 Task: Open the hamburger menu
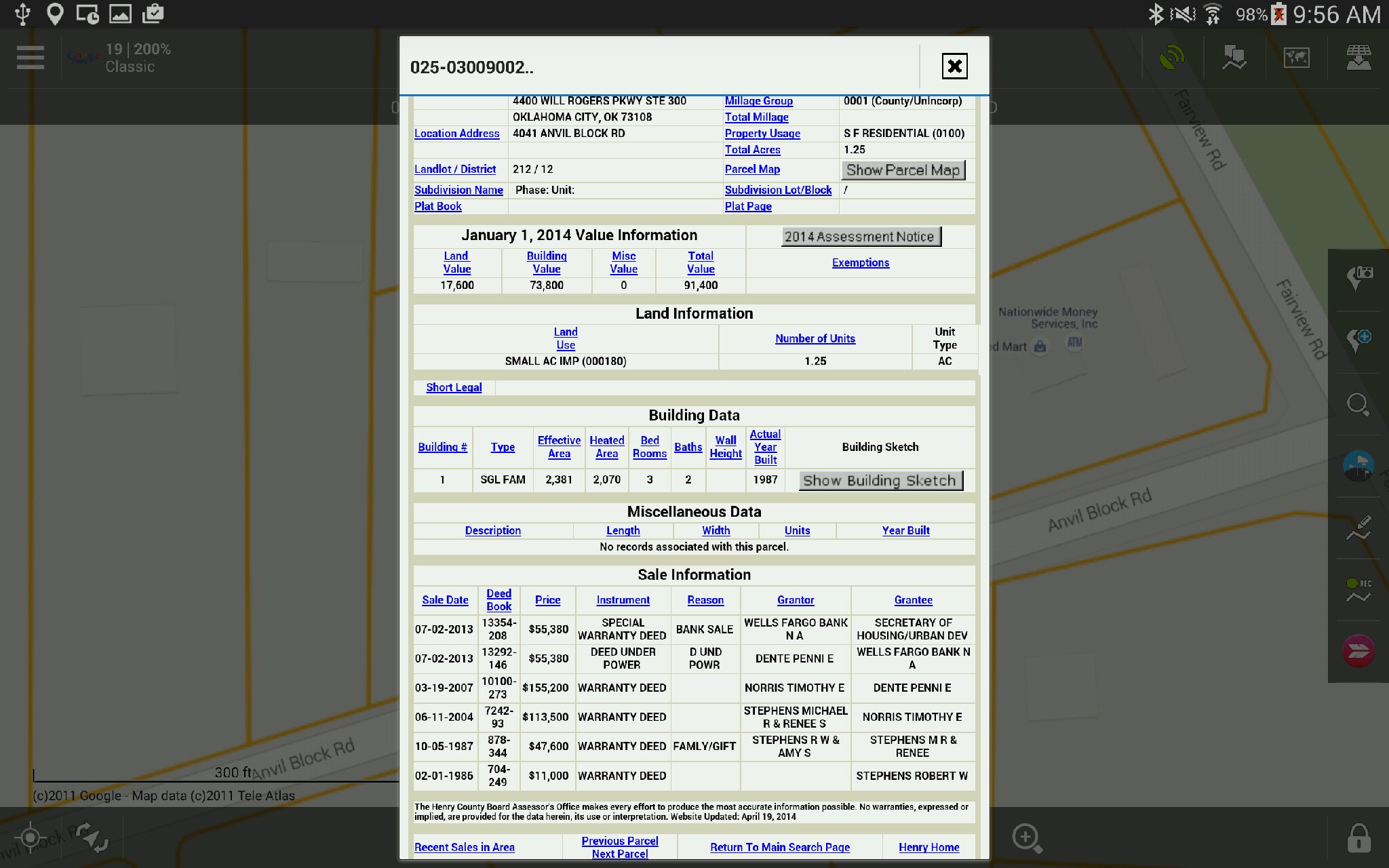31,58
